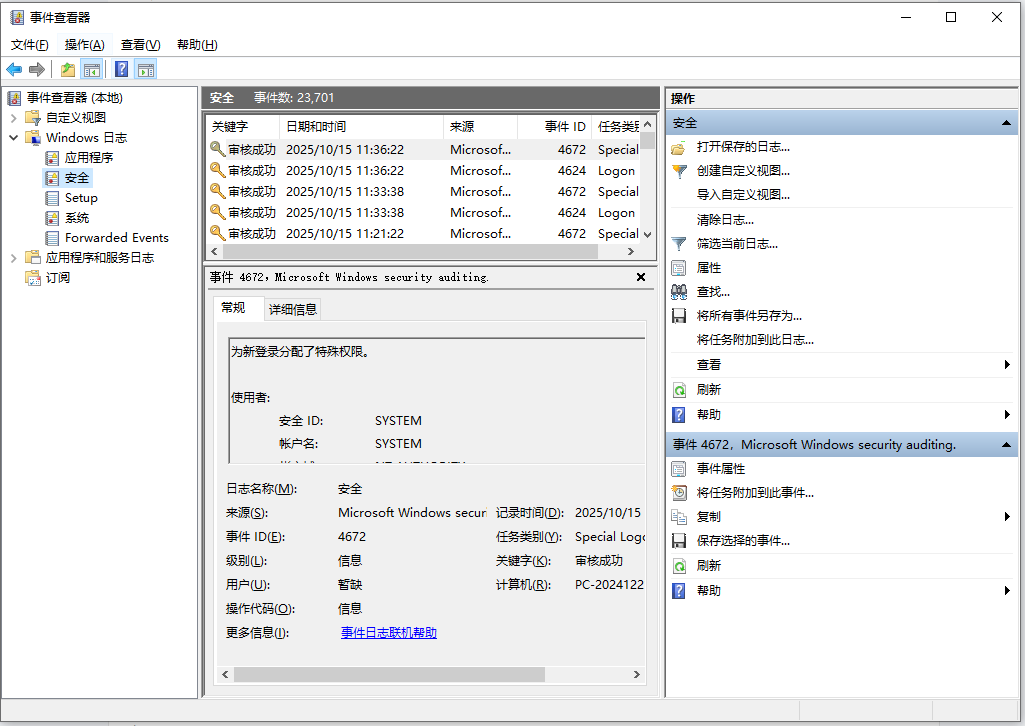This screenshot has height=726, width=1025.
Task: Close the event preview pane with X
Action: (x=641, y=277)
